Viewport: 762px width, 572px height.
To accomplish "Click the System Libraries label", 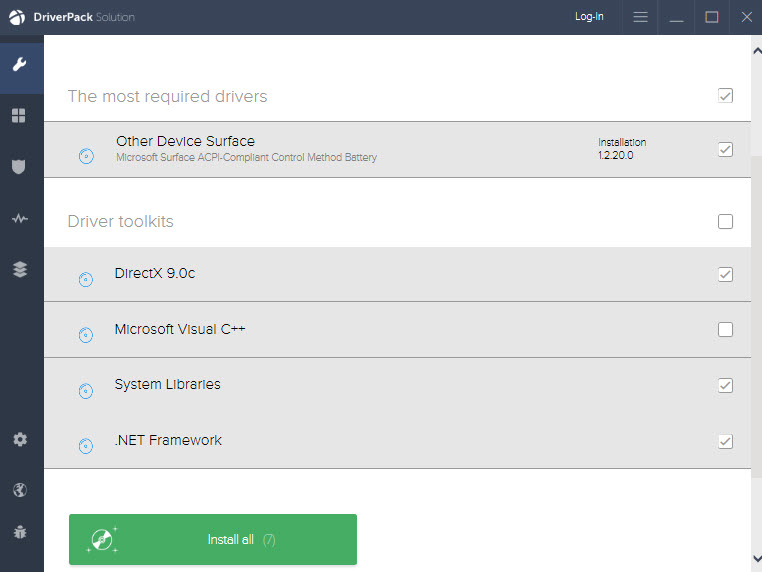I will [167, 384].
